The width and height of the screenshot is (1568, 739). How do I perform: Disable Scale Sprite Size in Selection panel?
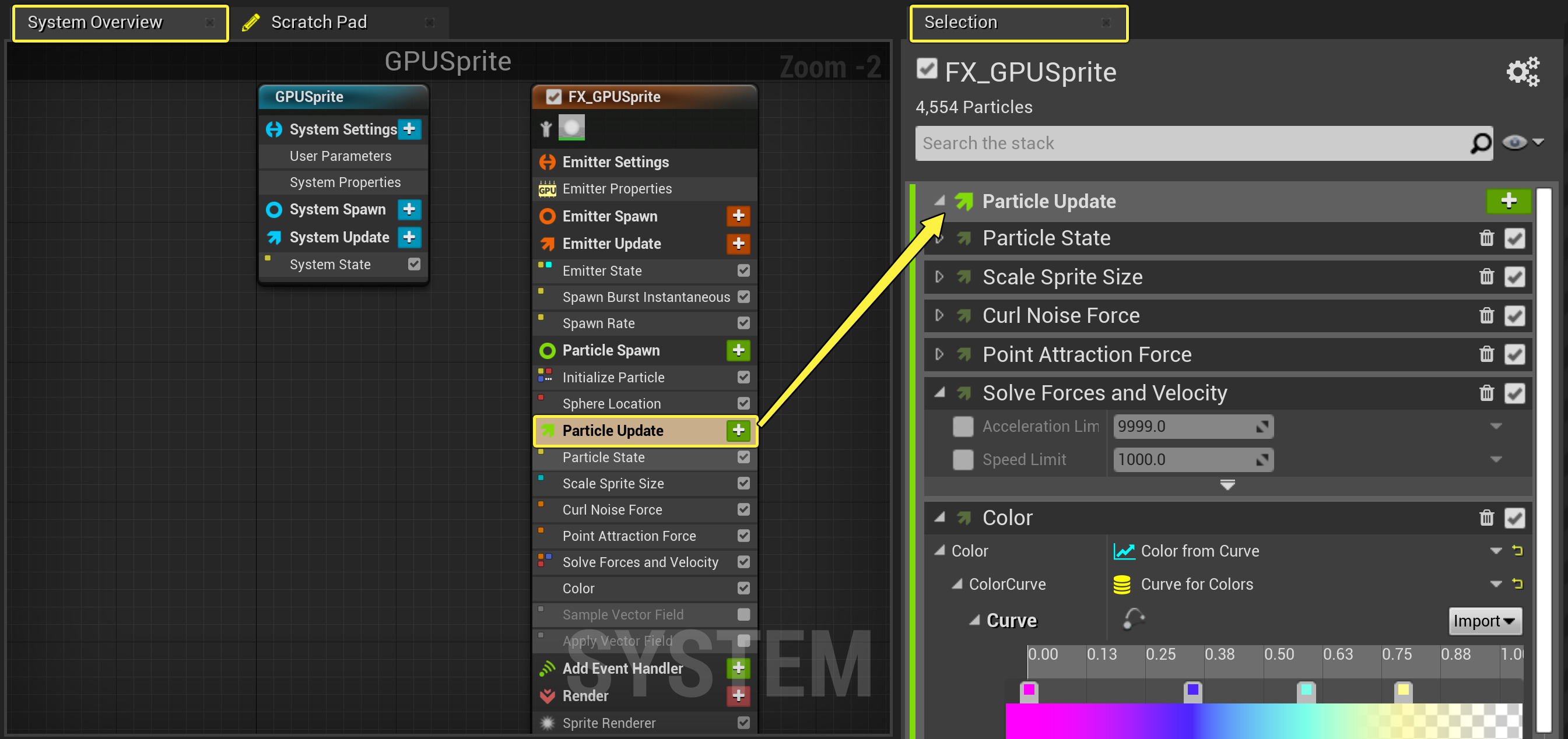coord(1514,277)
